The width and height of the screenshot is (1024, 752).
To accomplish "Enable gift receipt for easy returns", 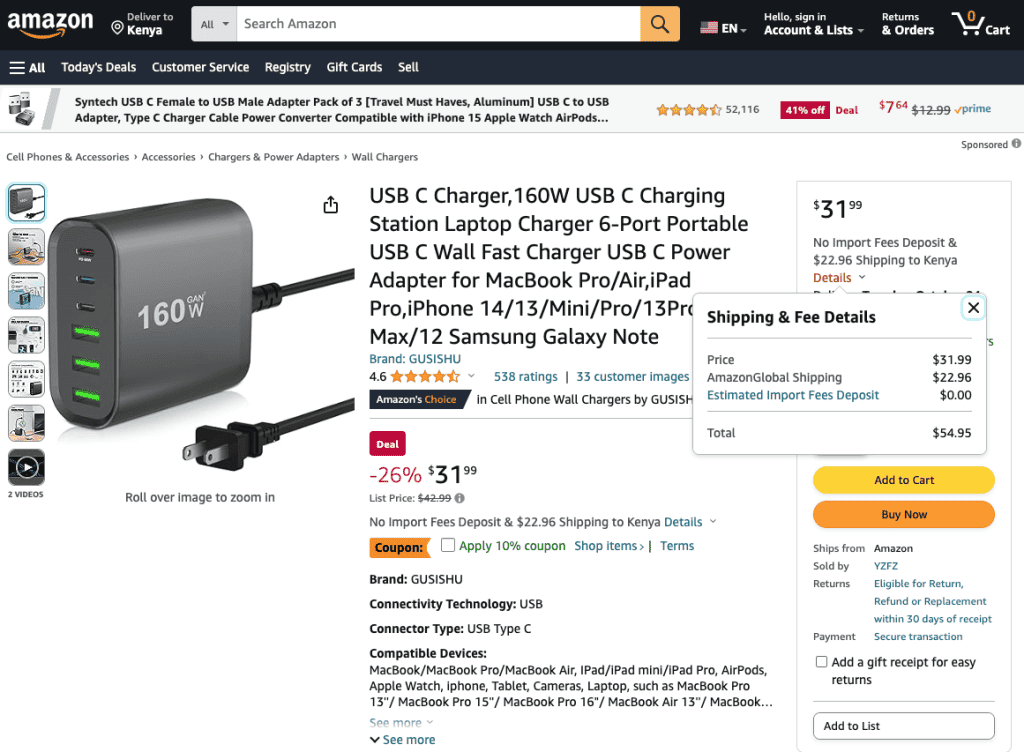I will pos(821,661).
